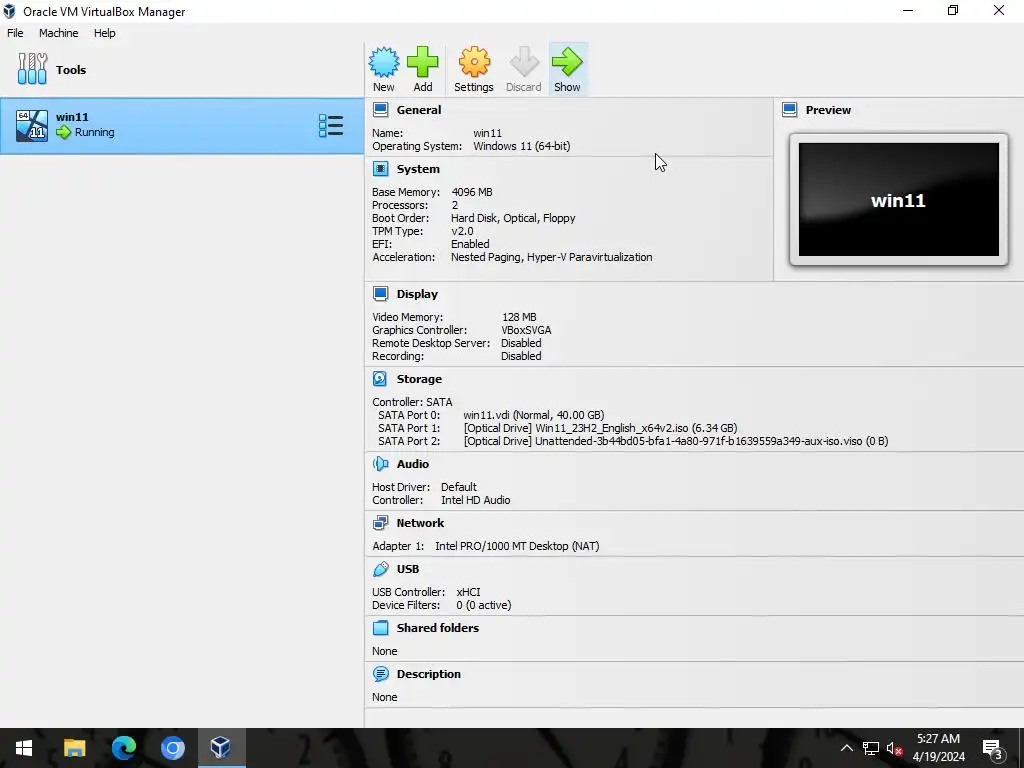Click the win11.vdi SATA Port 0 entry
The image size is (1024, 768).
click(x=534, y=415)
